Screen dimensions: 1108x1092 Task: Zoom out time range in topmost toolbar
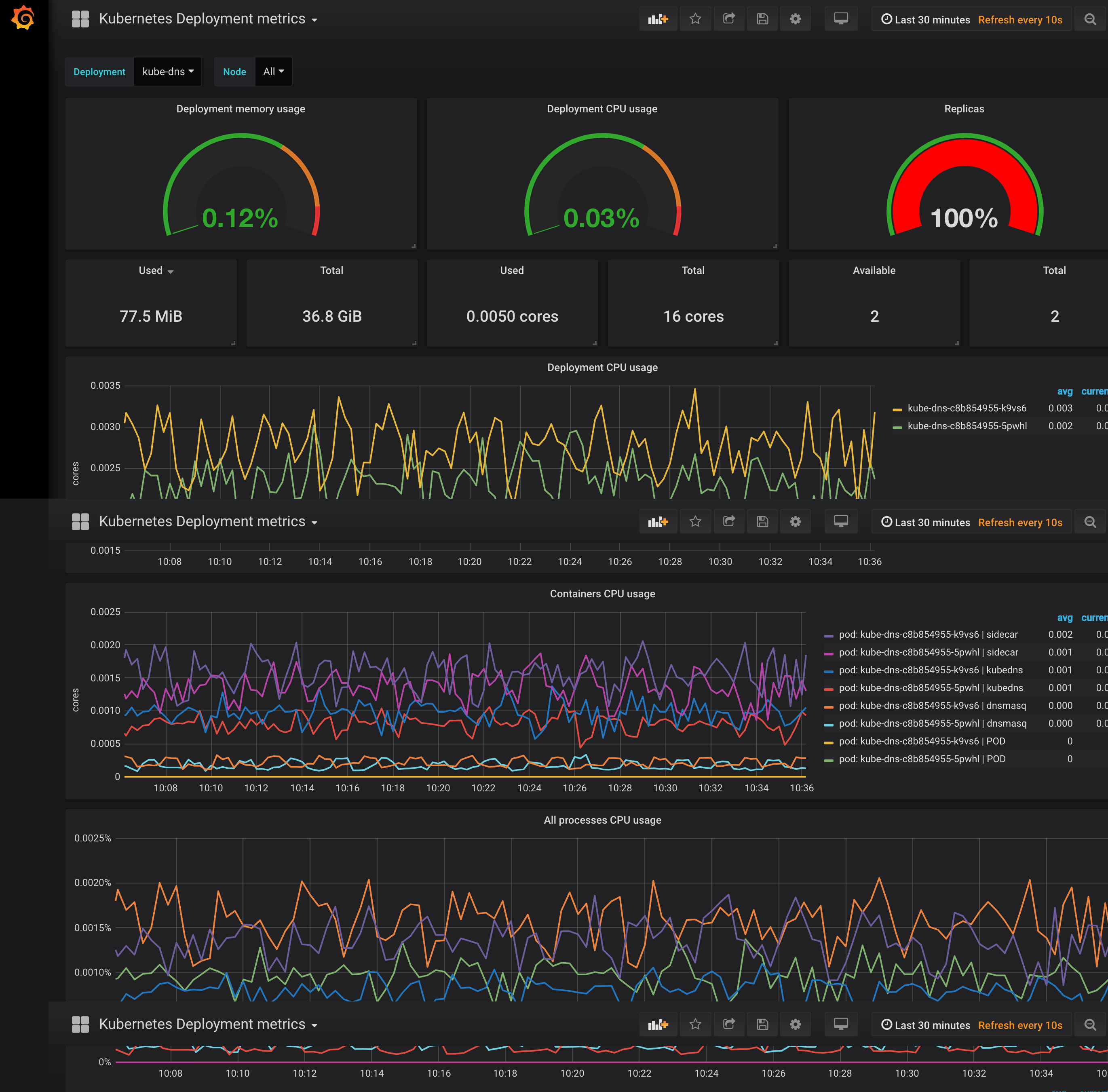1090,19
